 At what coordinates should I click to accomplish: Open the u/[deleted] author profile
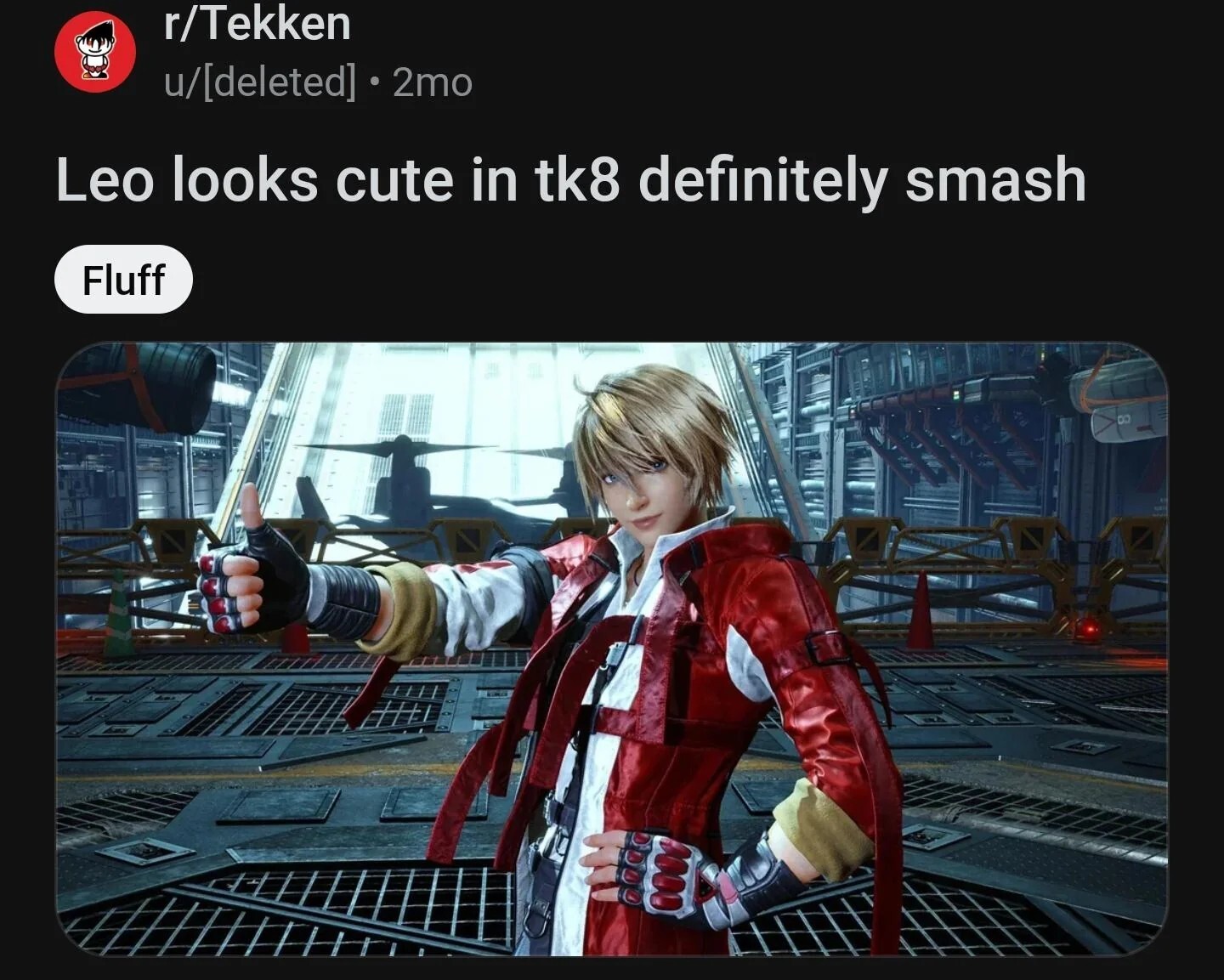point(260,82)
